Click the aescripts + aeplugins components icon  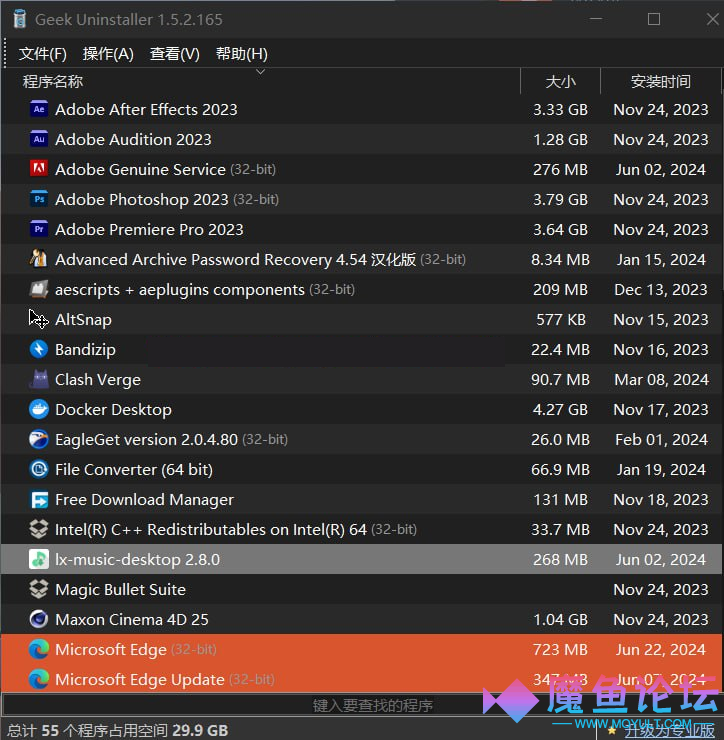point(39,289)
